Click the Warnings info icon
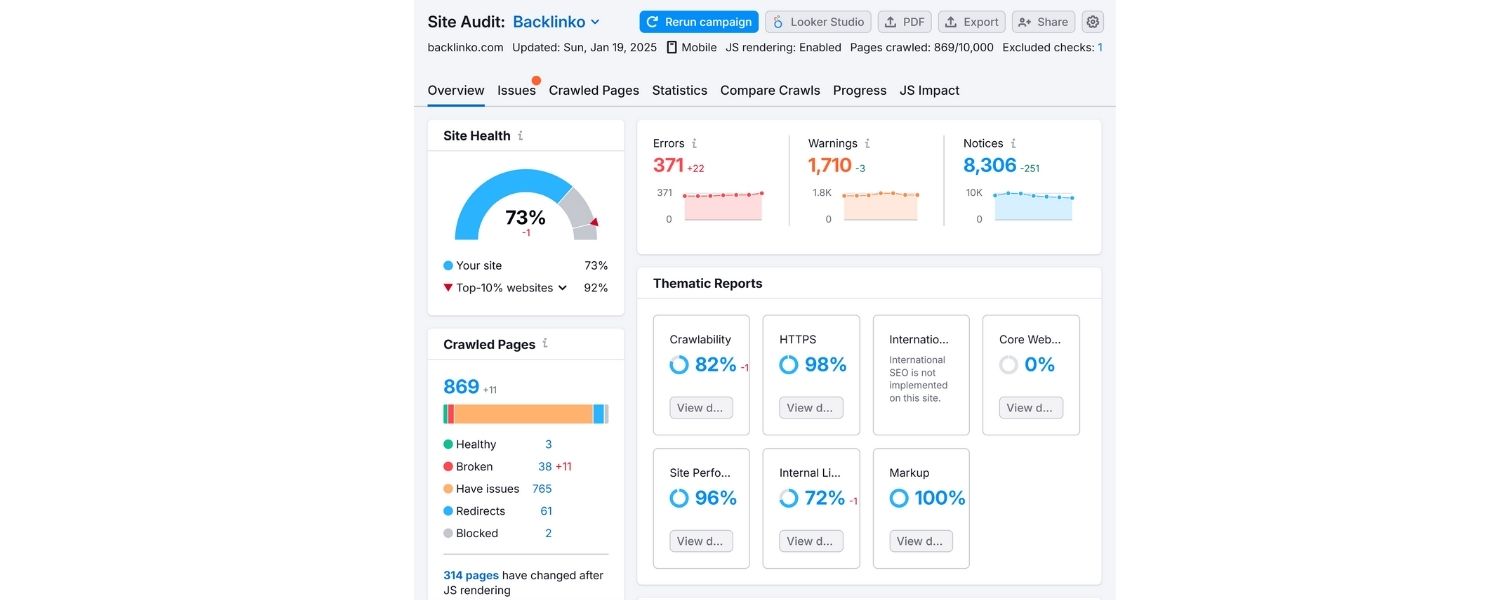Image resolution: width=1500 pixels, height=600 pixels. point(866,143)
